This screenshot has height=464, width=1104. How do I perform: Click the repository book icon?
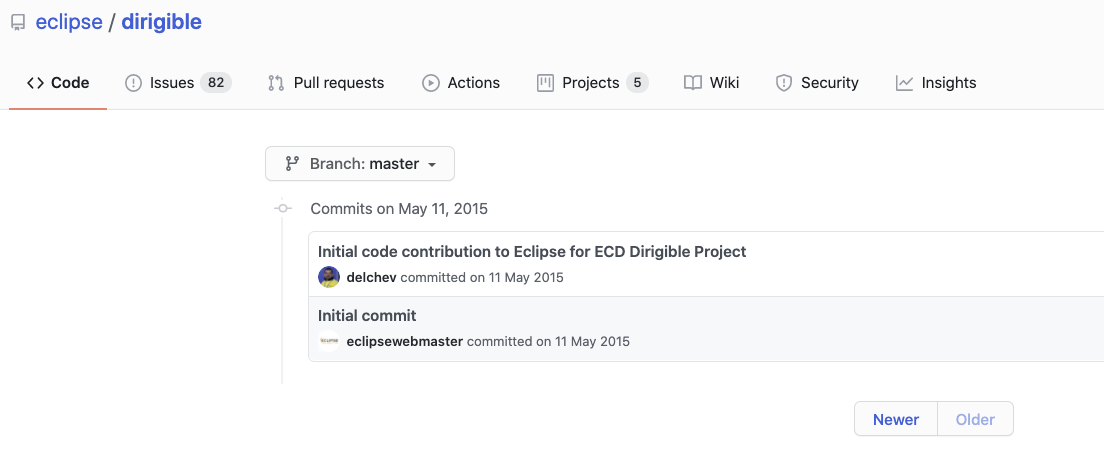click(x=18, y=22)
